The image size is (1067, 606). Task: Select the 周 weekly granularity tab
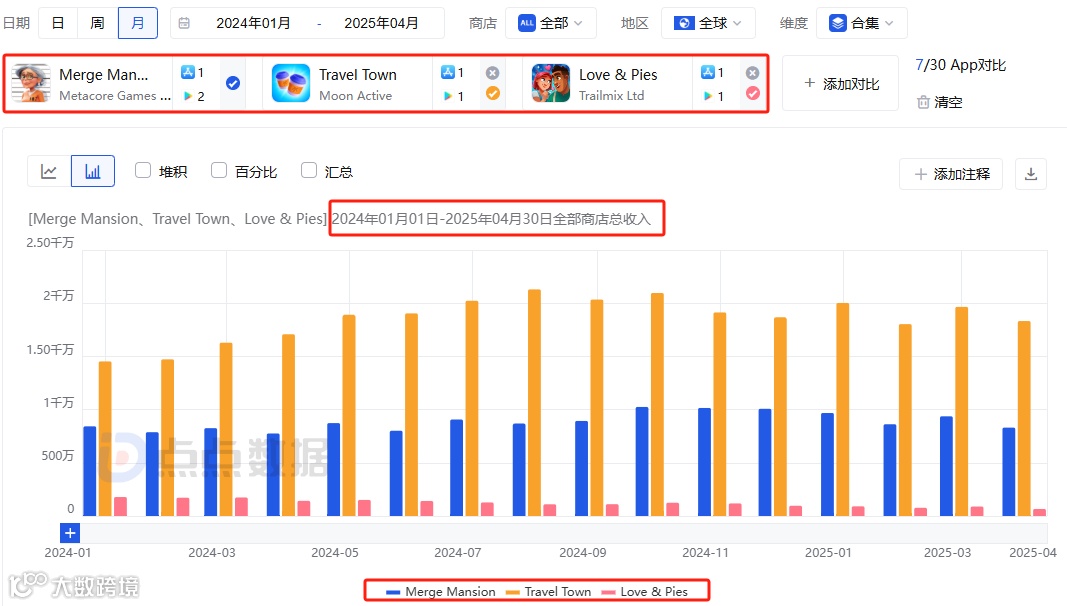pyautogui.click(x=98, y=23)
